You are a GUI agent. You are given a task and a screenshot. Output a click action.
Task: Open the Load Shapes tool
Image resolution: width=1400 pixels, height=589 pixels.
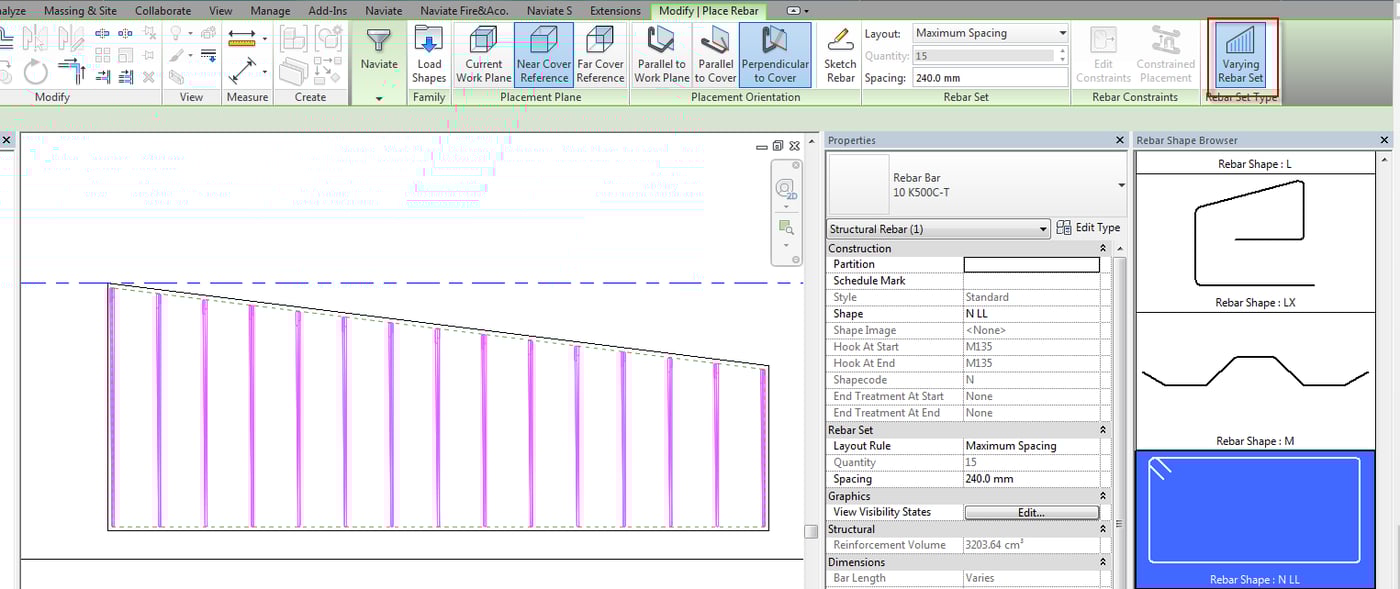click(429, 54)
